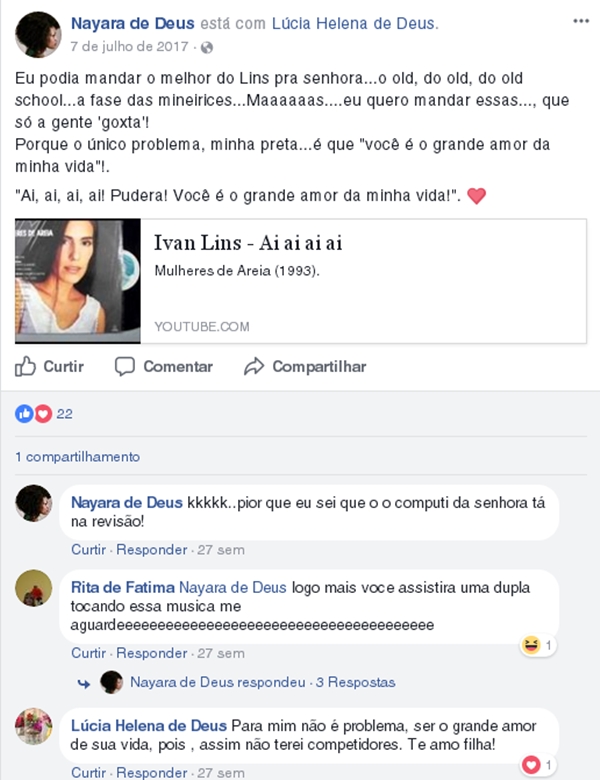
Task: Click the laughing emoji reaction on Rita's comment
Action: click(531, 645)
